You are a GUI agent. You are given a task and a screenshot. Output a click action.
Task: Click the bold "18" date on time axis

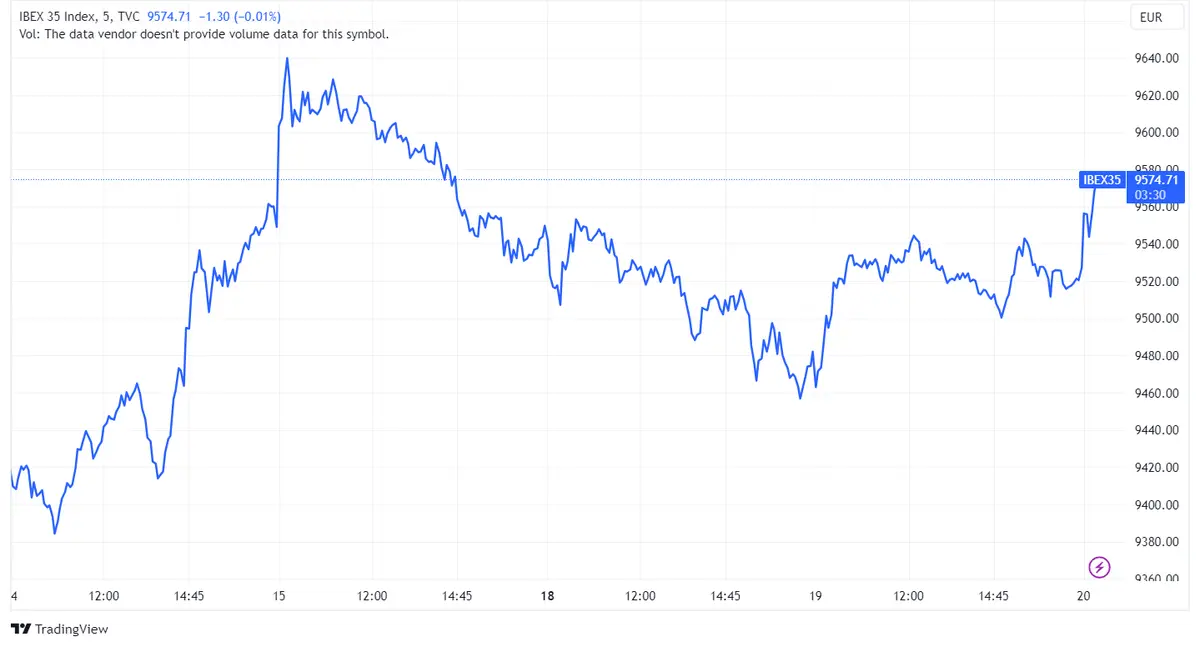pyautogui.click(x=547, y=596)
